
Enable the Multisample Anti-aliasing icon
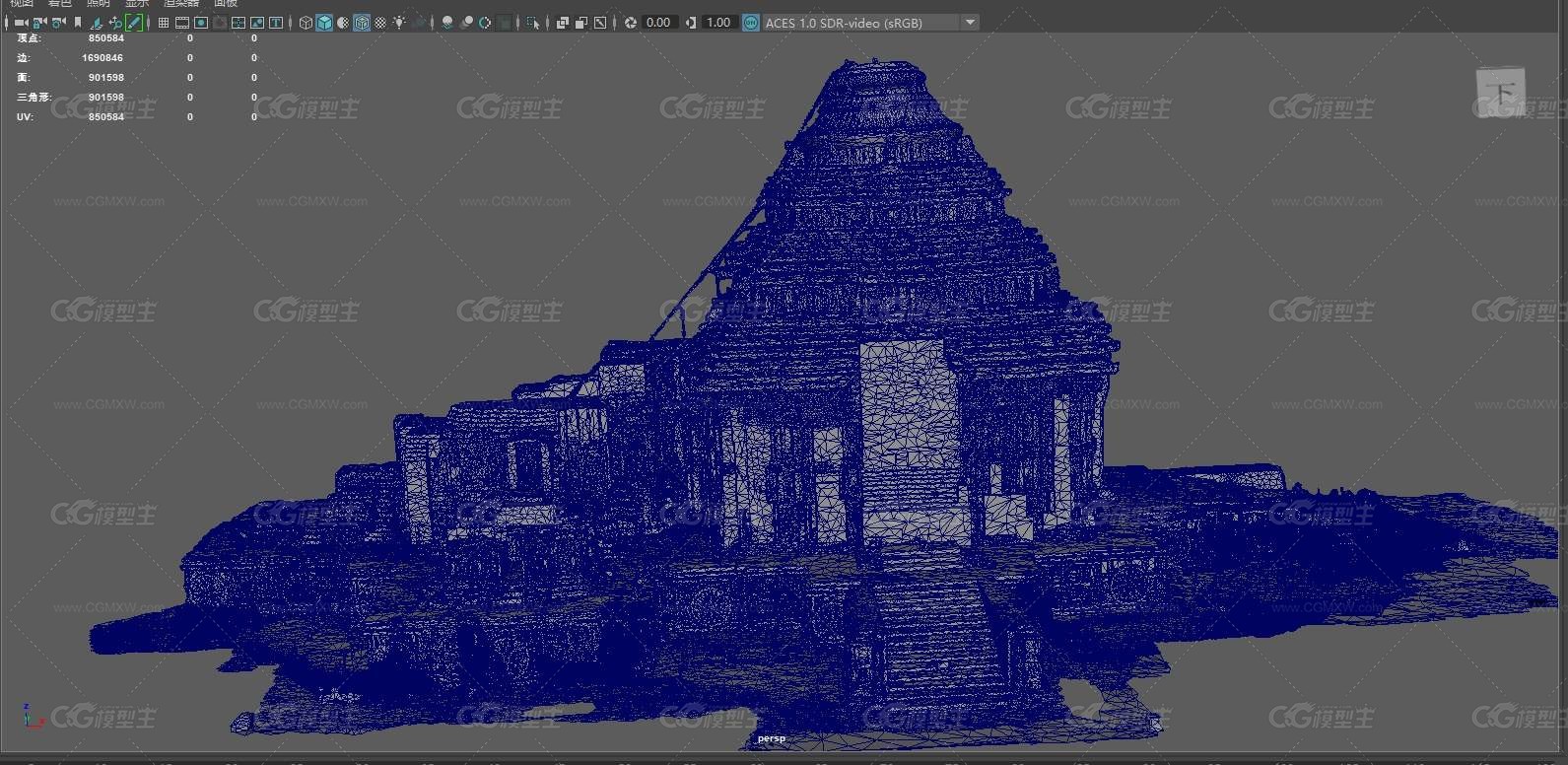(x=485, y=23)
